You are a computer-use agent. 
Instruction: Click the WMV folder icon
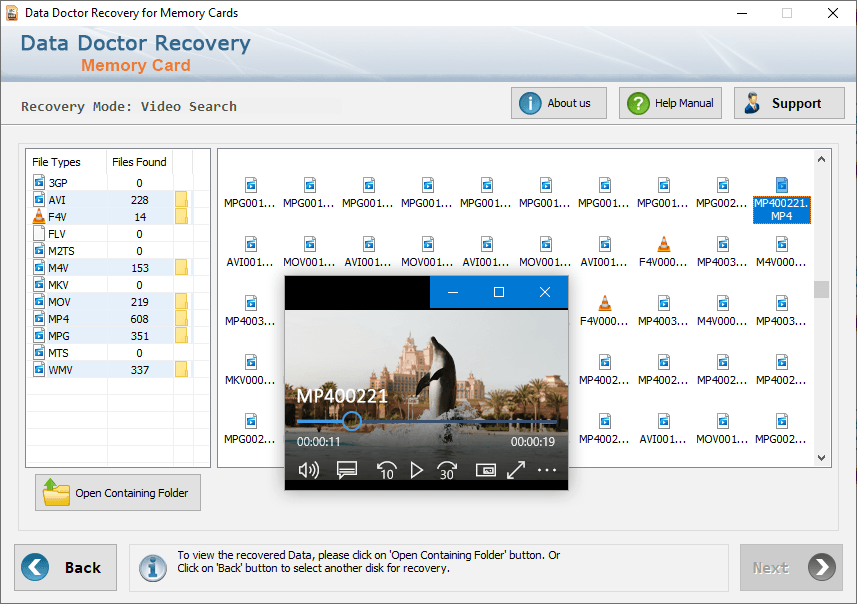coord(181,370)
